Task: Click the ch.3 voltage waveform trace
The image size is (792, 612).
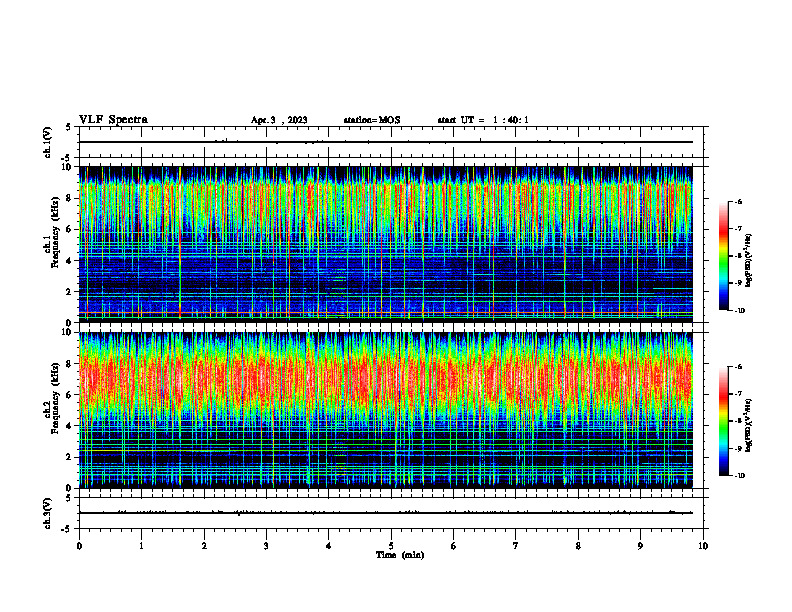Action: [x=386, y=513]
